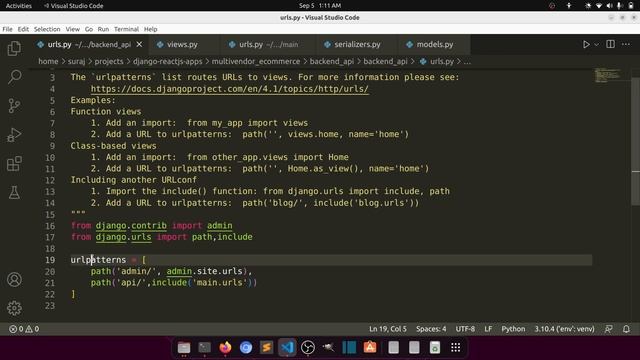Open the Go menu
640x360 pixels.
pyautogui.click(x=89, y=29)
